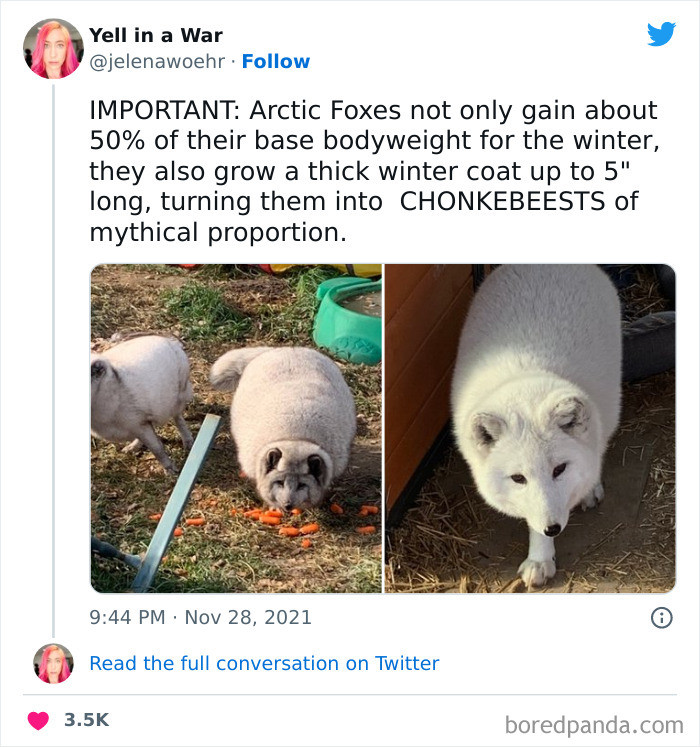Click the arctic fox's black nose in the right photo
The image size is (700, 747).
pos(551,528)
